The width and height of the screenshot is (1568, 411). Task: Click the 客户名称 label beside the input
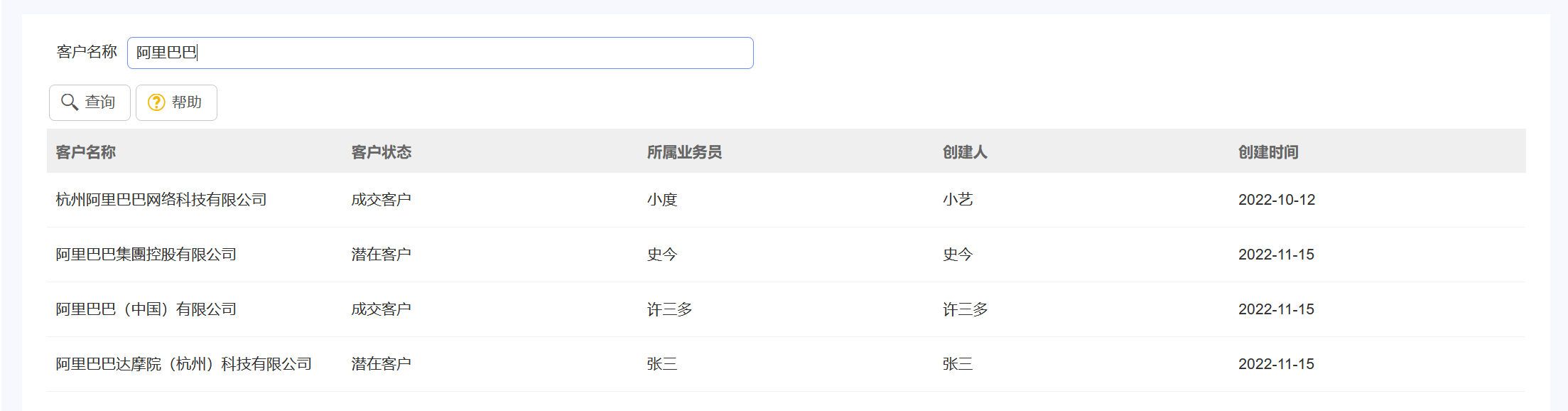[x=87, y=52]
